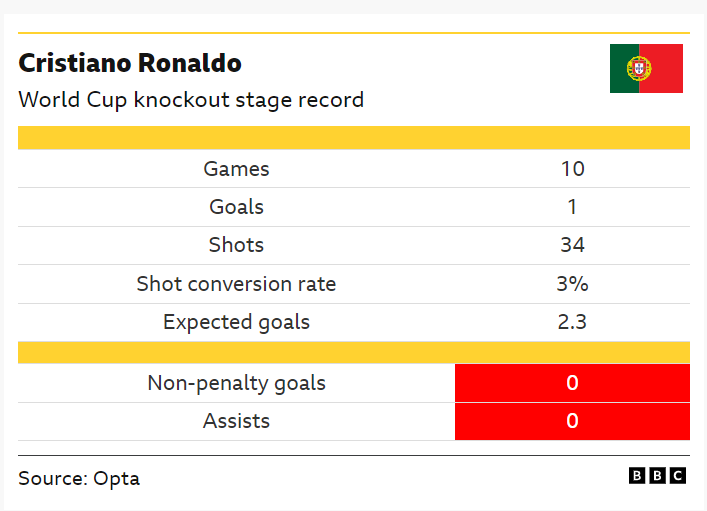Screen dimensions: 707x511
Task: Click the Games row label
Action: coord(236,169)
